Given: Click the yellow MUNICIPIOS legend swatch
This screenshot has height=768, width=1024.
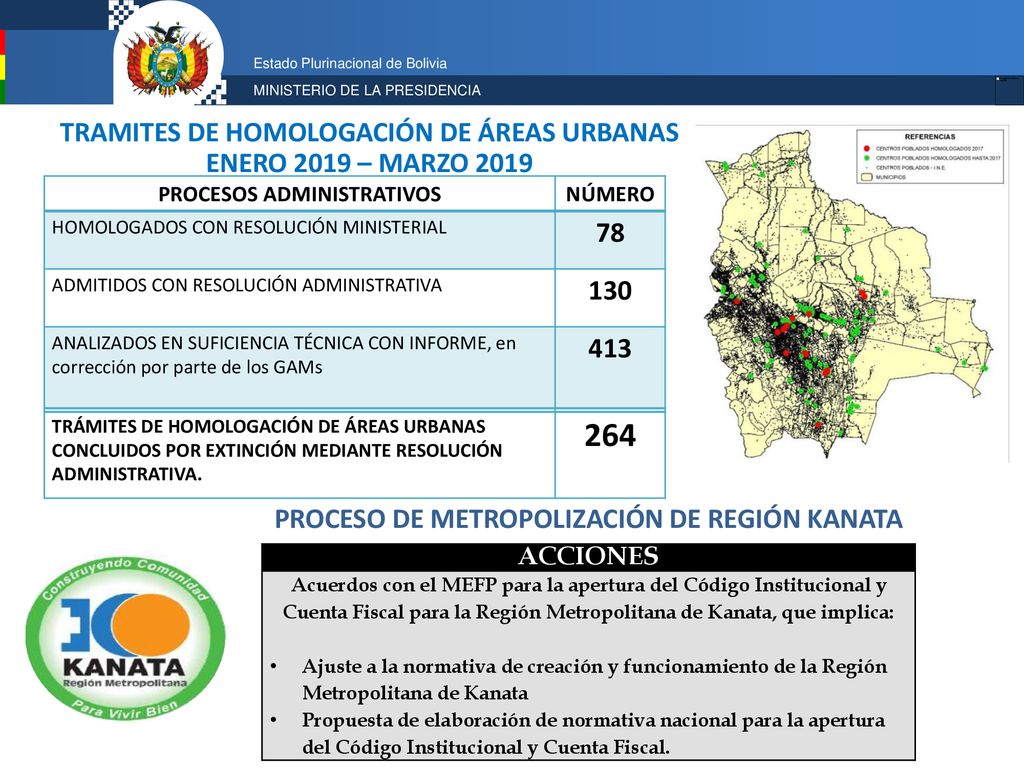Looking at the screenshot, I should coord(867,177).
